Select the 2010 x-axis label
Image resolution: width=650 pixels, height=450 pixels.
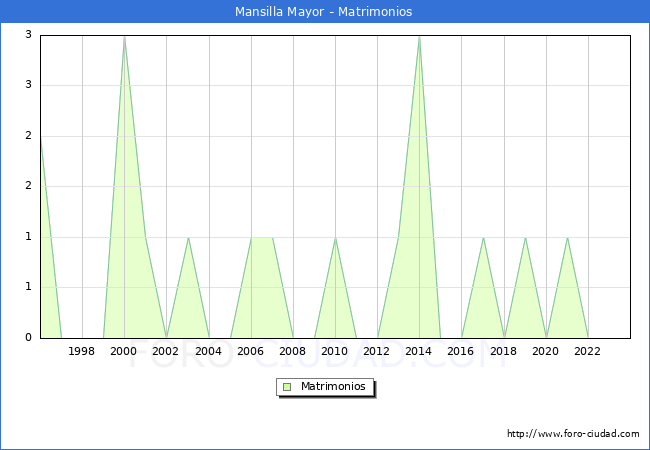point(335,351)
